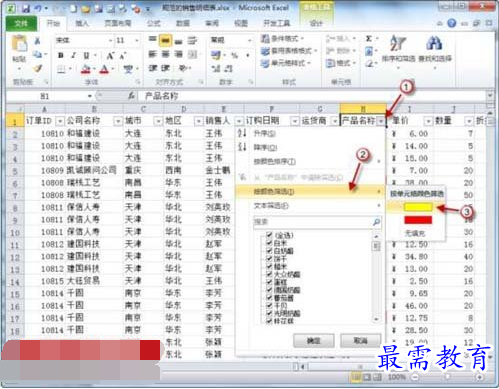Viewport: 499px width, 389px height.
Task: Click the AutoSum sigma icon
Action: tap(369, 39)
